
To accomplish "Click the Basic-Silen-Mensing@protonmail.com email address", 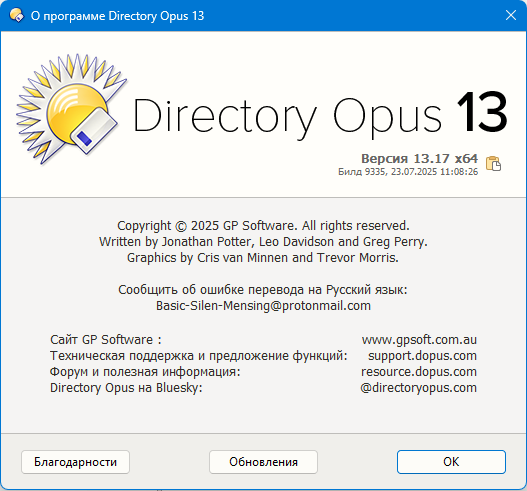I will (x=263, y=306).
